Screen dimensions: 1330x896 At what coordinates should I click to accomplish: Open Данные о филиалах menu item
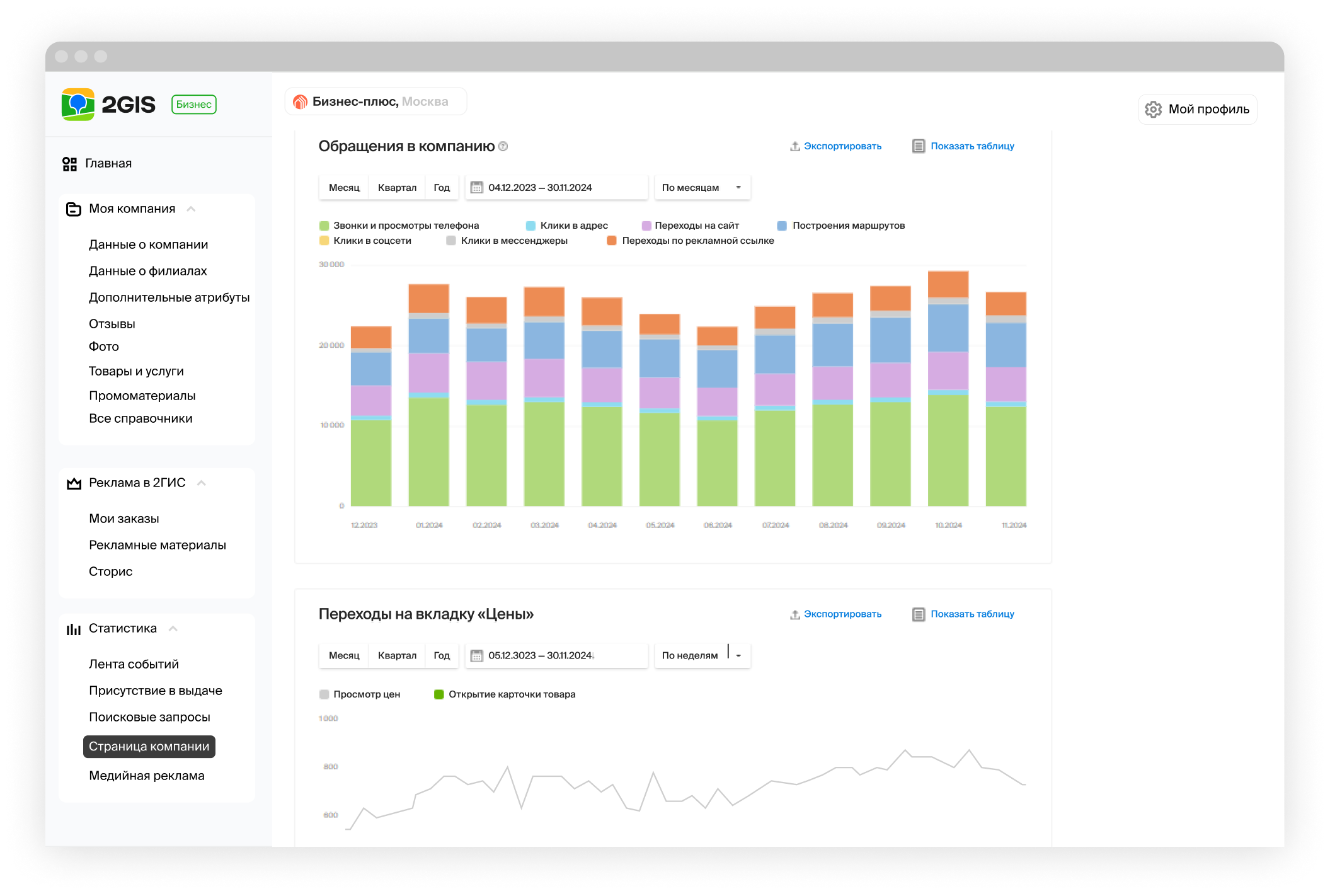click(148, 272)
